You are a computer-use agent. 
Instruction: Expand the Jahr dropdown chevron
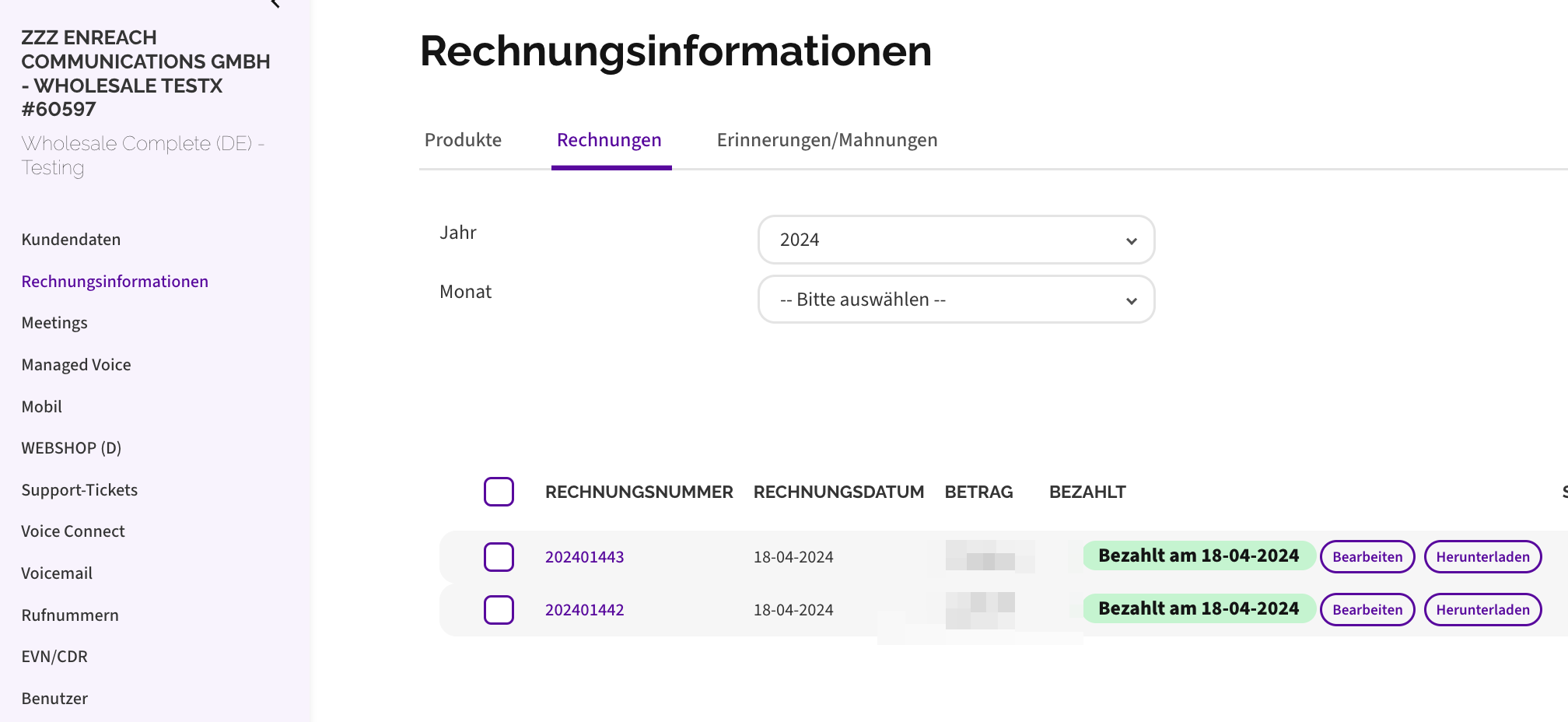click(x=1132, y=240)
